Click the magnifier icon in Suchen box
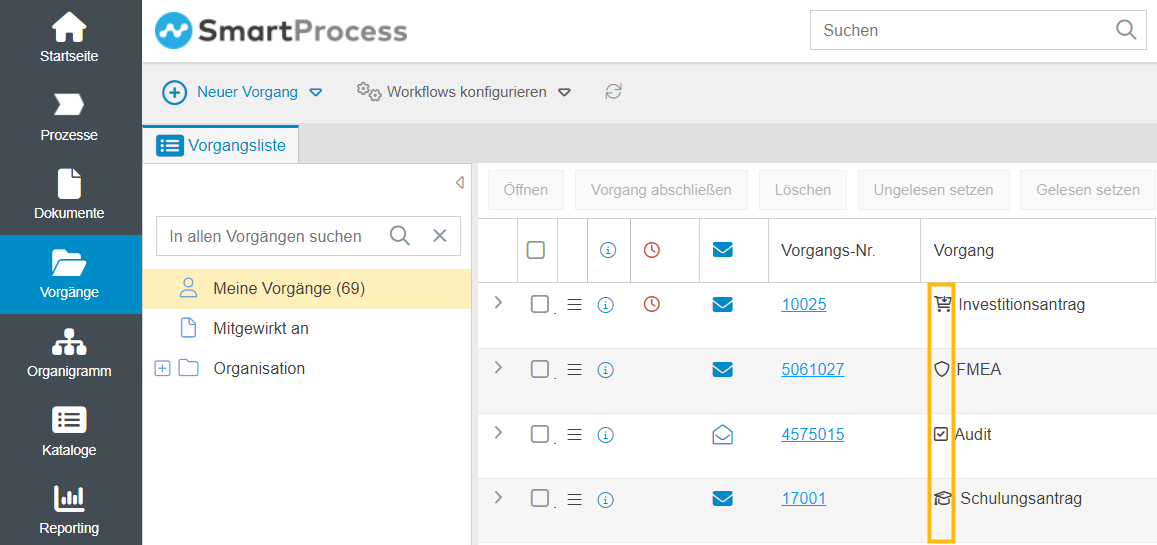The width and height of the screenshot is (1157, 545). pyautogui.click(x=1126, y=30)
